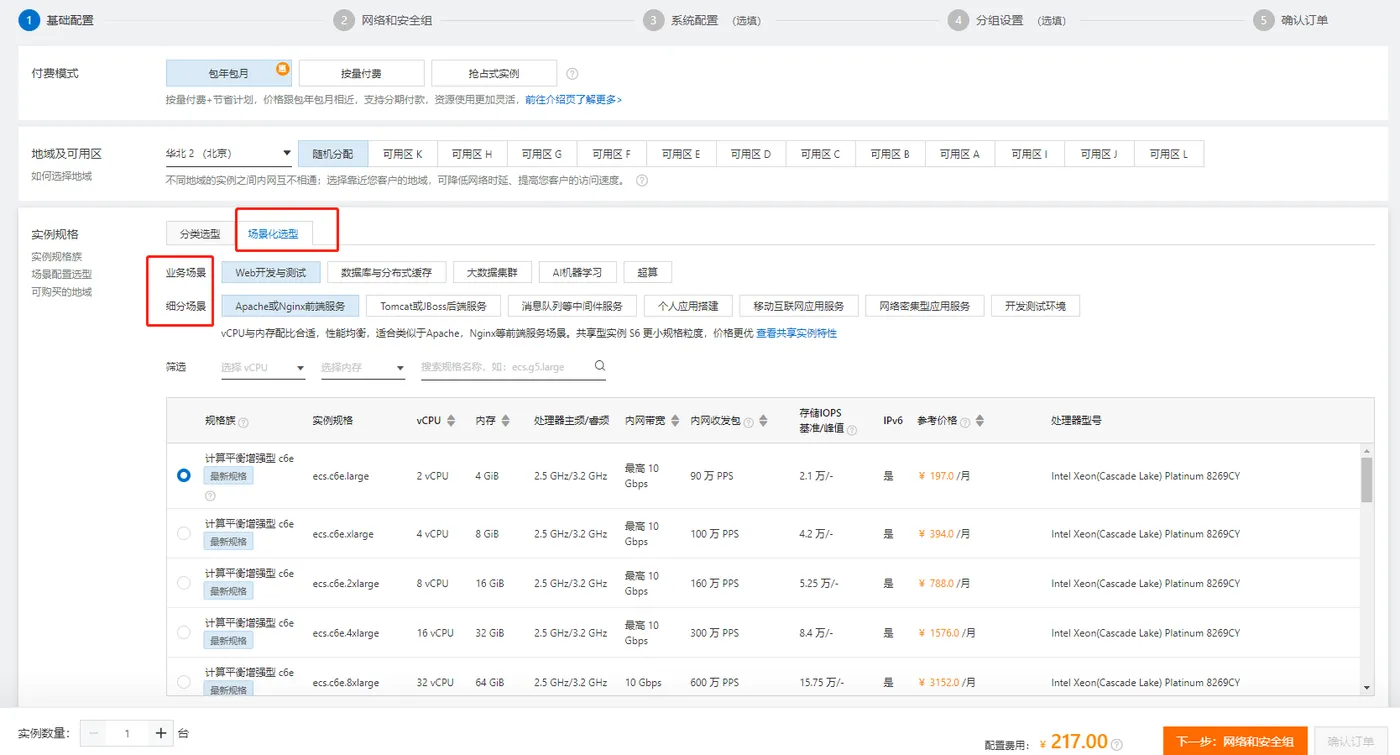The image size is (1400, 755).
Task: Select Tomcat或JBoss后端服务 sub-scenario
Action: click(x=433, y=306)
